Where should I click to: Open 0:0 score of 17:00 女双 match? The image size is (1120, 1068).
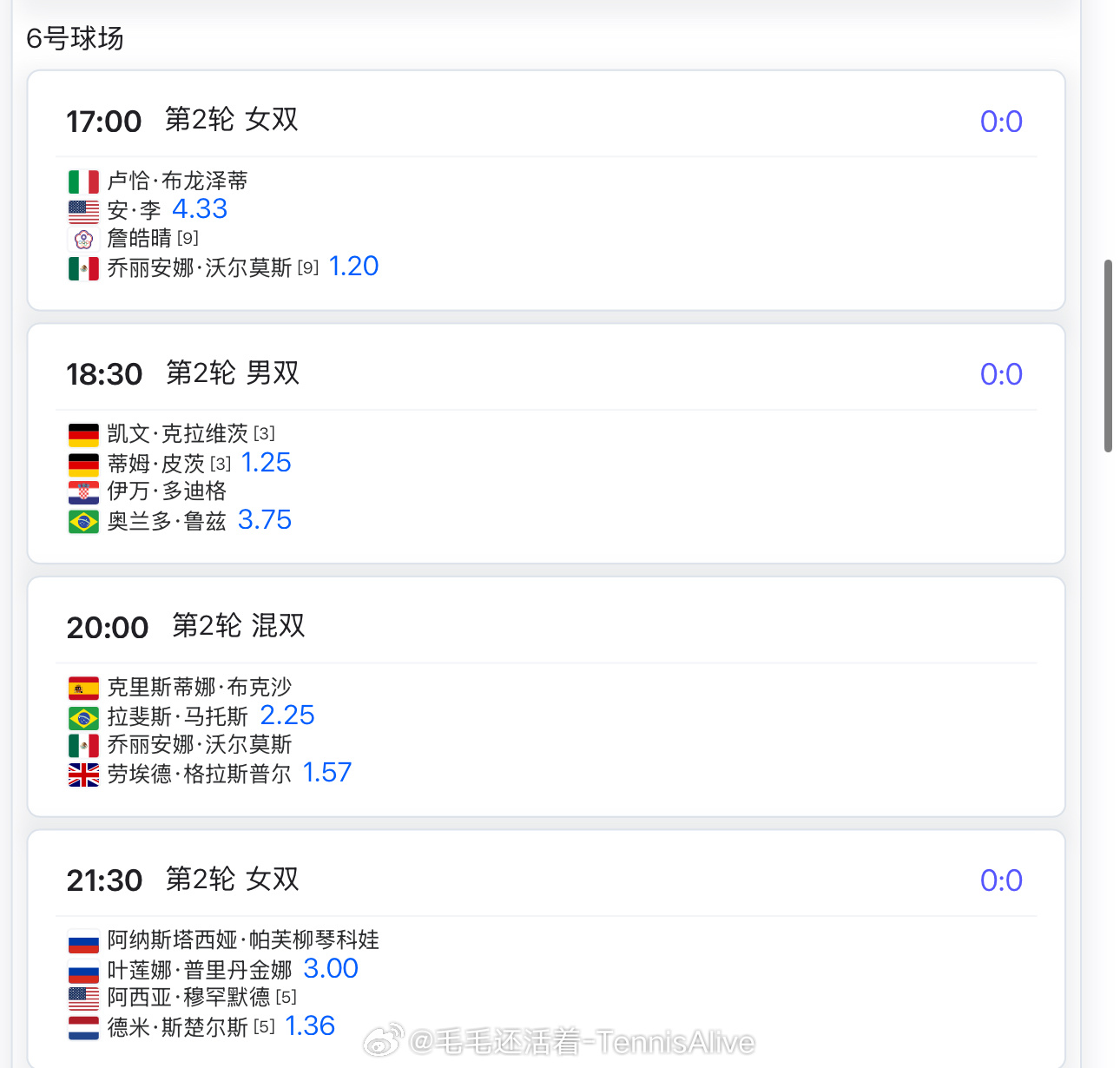pos(1001,122)
